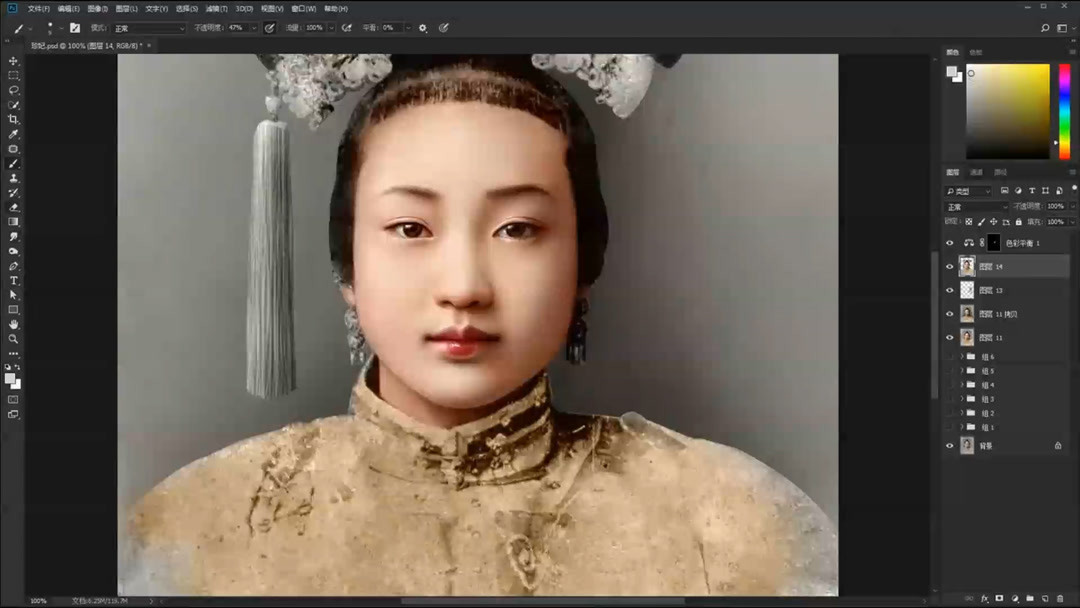Viewport: 1080px width, 608px height.
Task: Hide the 背景 layer
Action: coord(950,445)
